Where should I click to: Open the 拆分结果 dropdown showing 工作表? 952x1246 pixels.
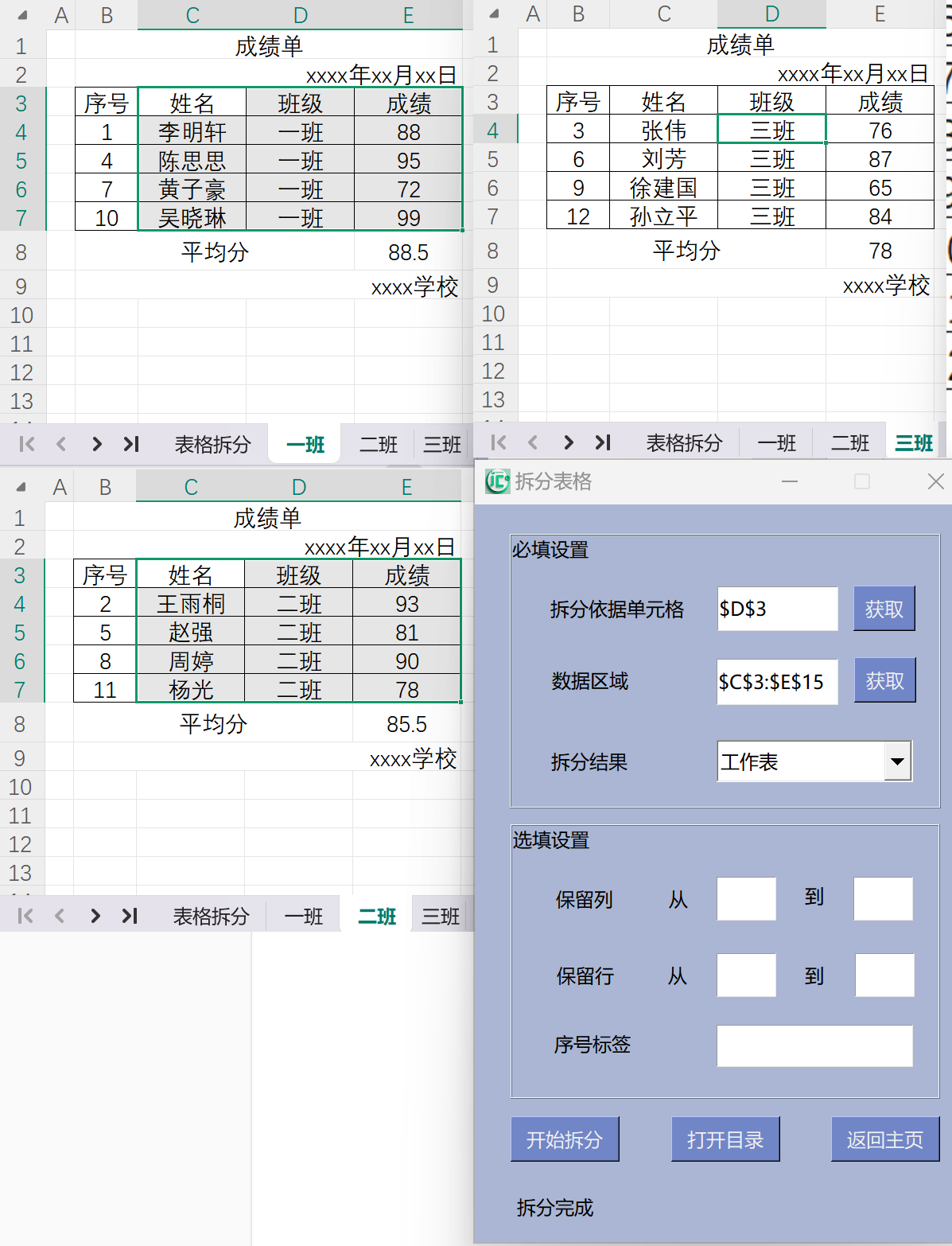coord(897,761)
